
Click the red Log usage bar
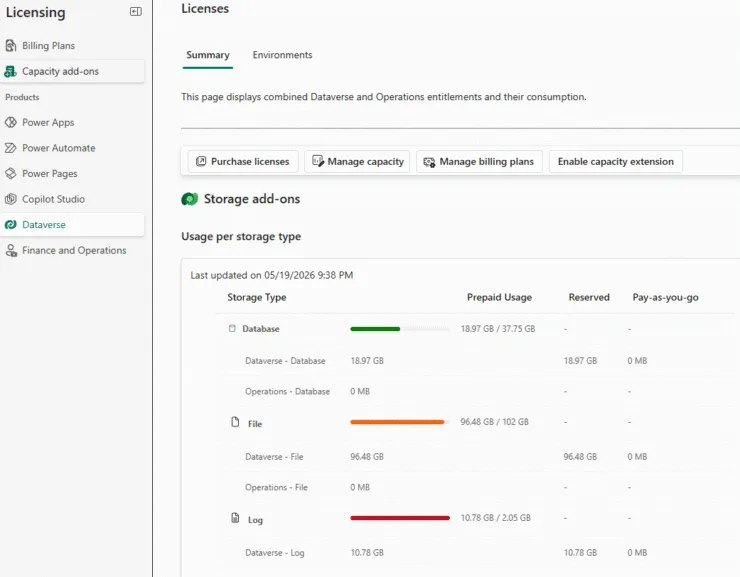pos(400,518)
